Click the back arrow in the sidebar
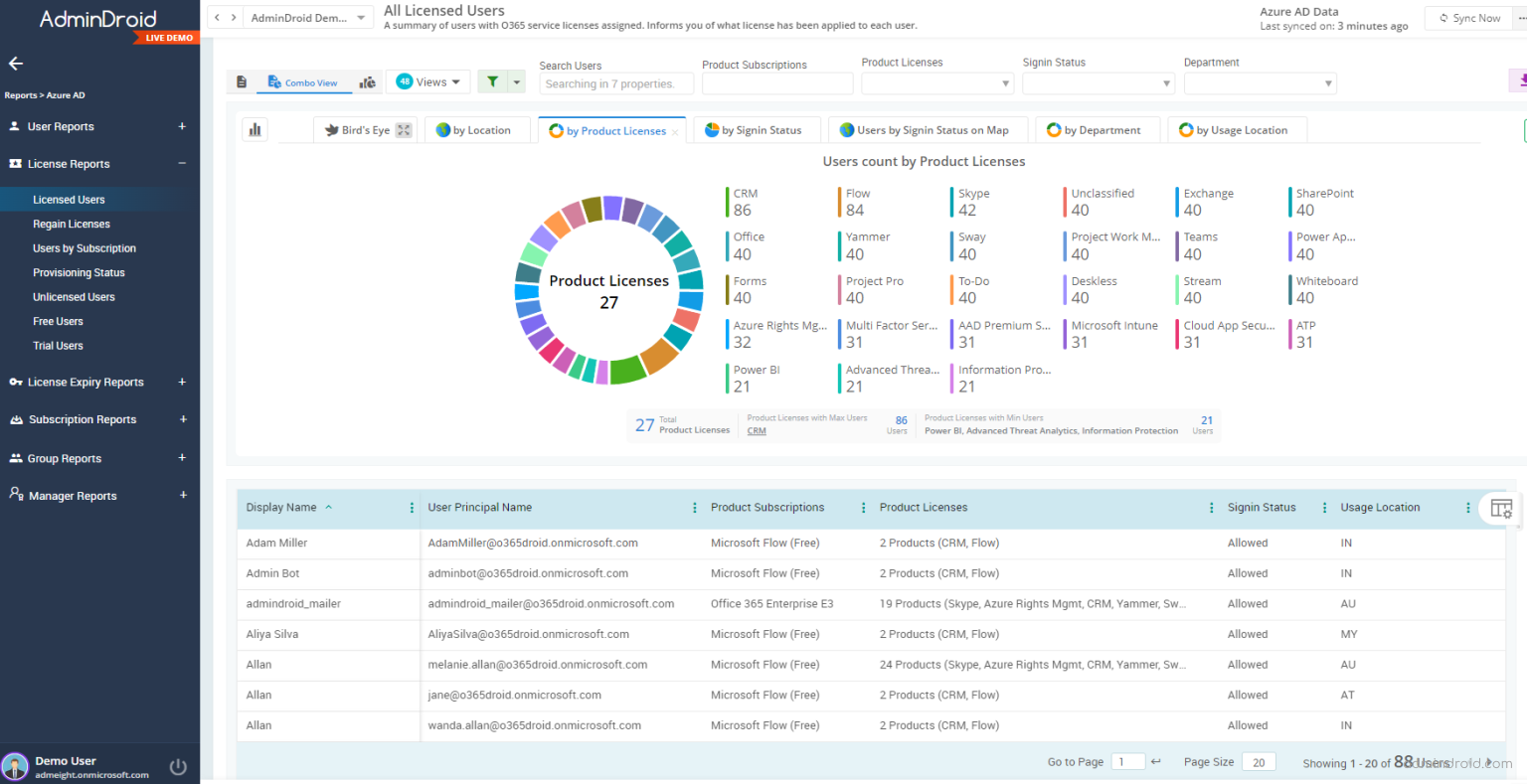Viewport: 1527px width, 784px height. click(x=16, y=64)
